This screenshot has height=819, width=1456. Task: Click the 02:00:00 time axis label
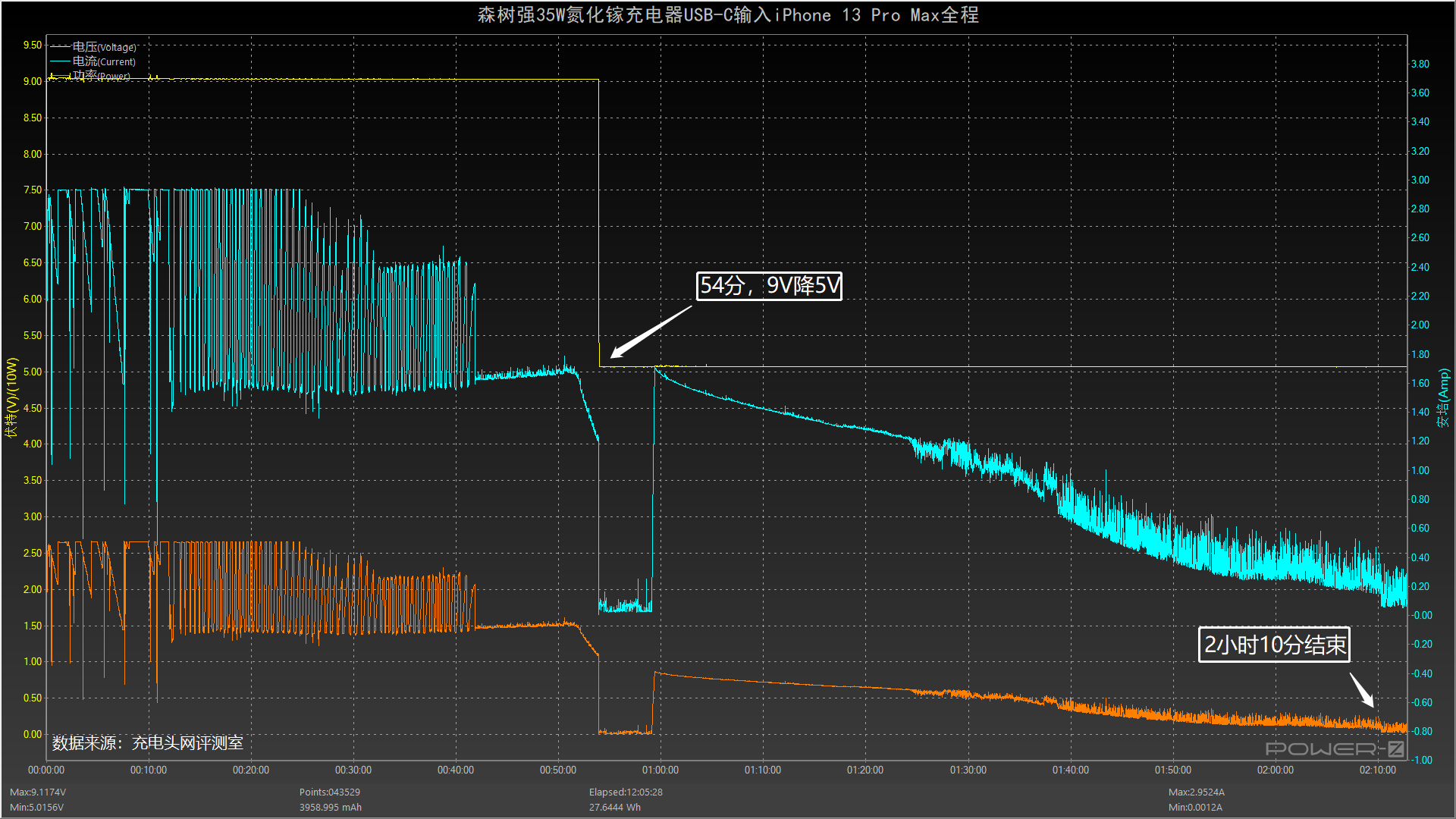pos(1276,770)
